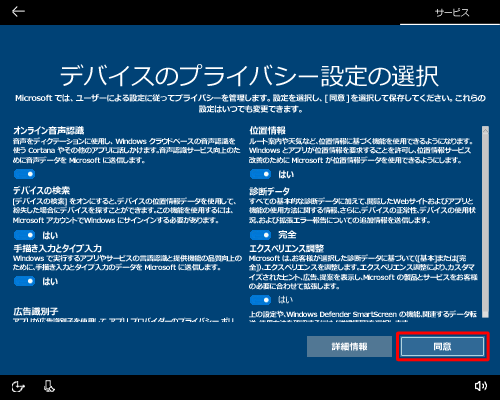Click the エクスペリエンス調整 heading
The height and width of the screenshot is (400, 500).
pyautogui.click(x=287, y=248)
